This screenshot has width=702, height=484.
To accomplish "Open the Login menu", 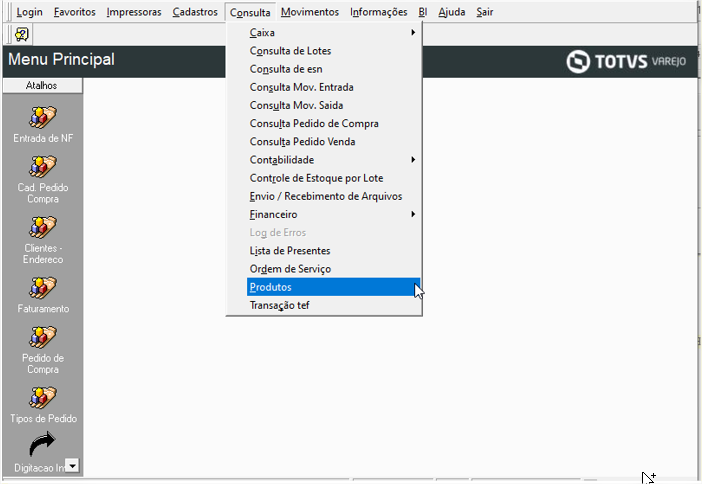I will tap(30, 12).
